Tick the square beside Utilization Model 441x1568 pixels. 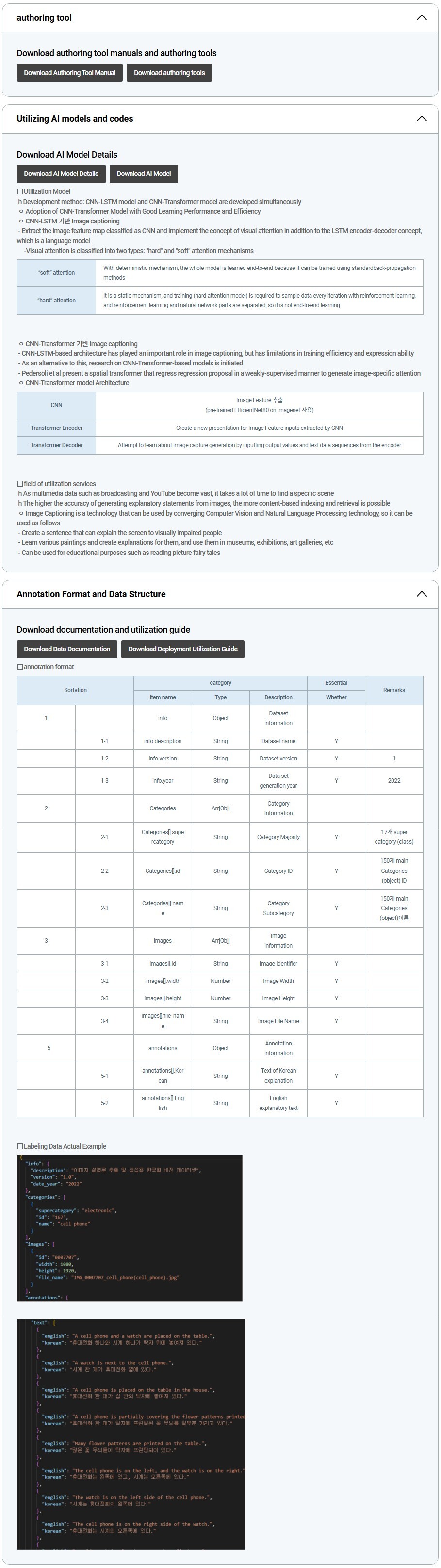[x=20, y=192]
